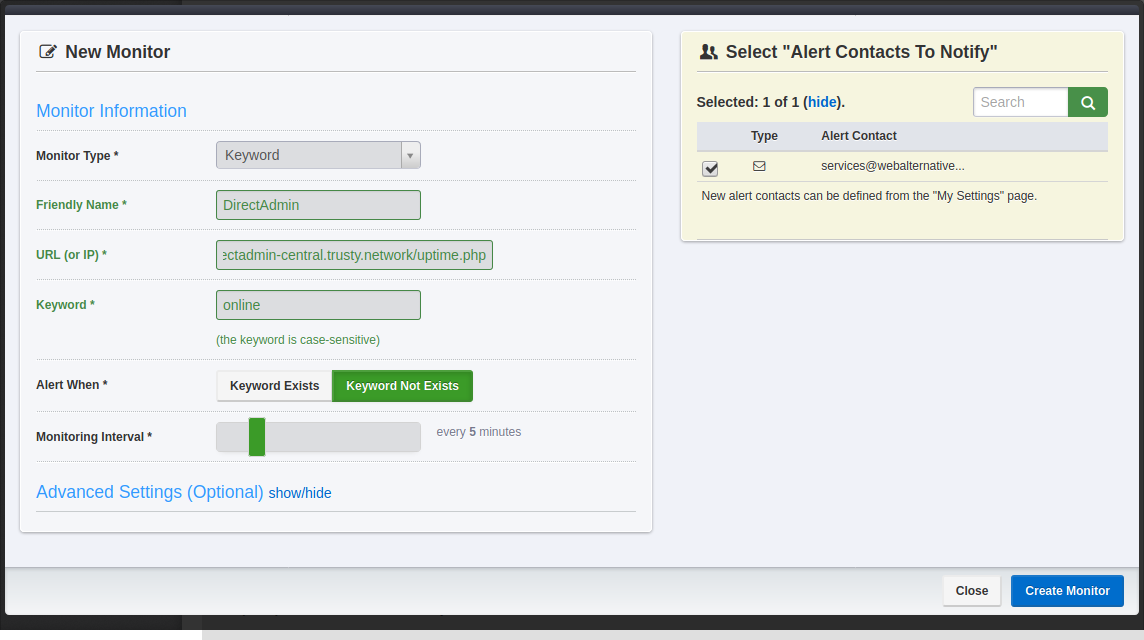Select the Keyword Not Exists alert option
The width and height of the screenshot is (1144, 640).
point(402,386)
